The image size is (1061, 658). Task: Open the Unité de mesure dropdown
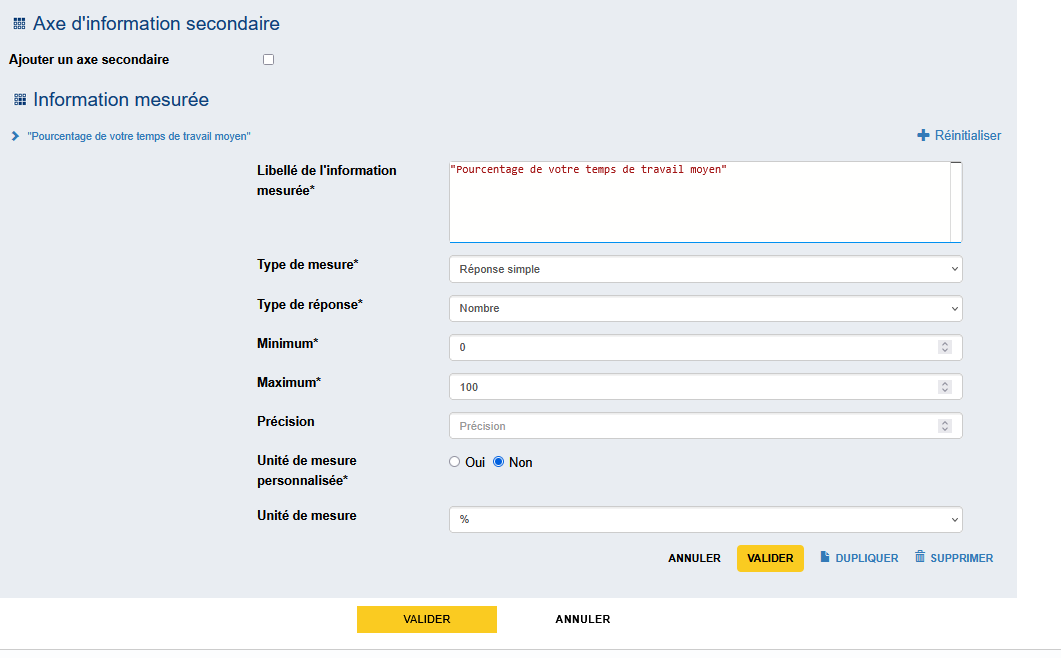[705, 519]
